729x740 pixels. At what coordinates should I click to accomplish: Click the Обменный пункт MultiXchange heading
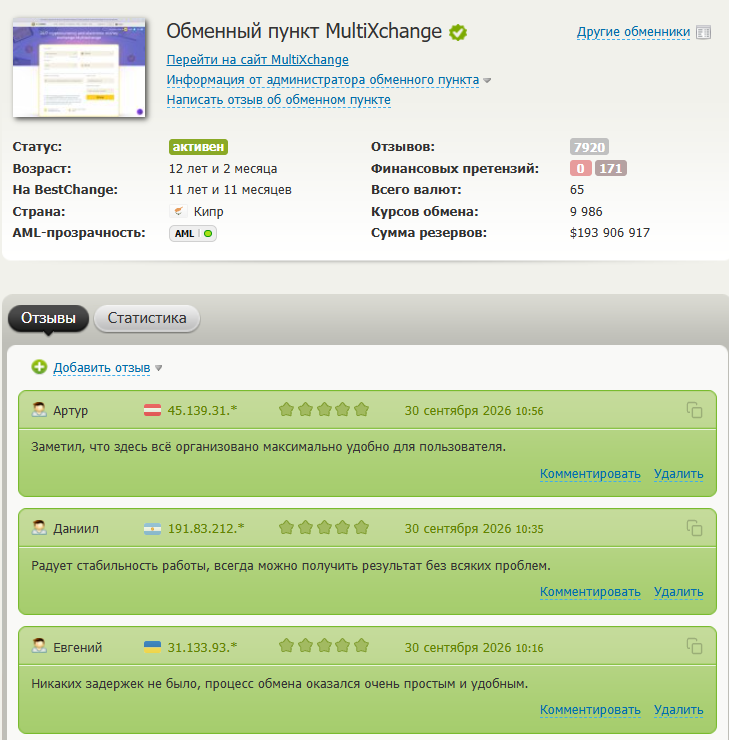click(304, 31)
